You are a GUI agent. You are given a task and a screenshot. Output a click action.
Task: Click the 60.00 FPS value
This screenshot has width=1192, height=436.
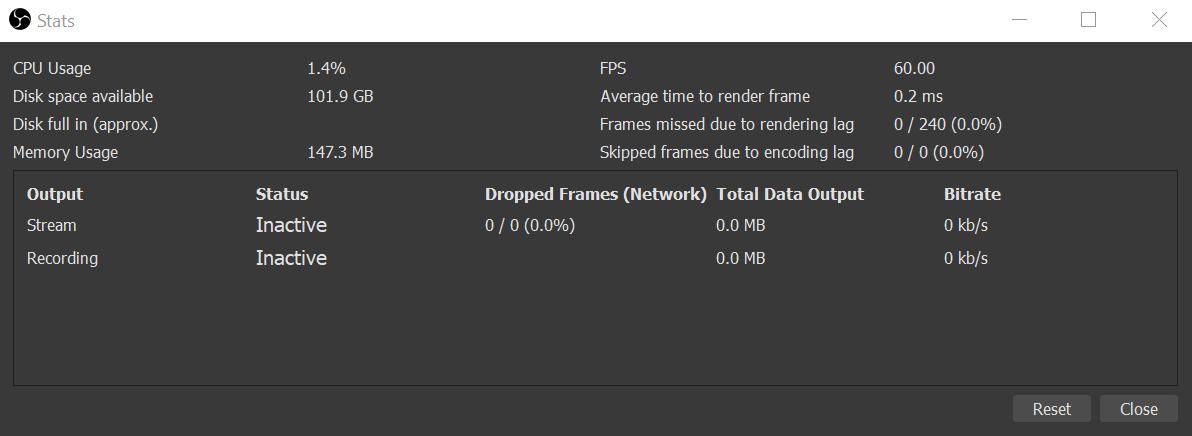914,69
